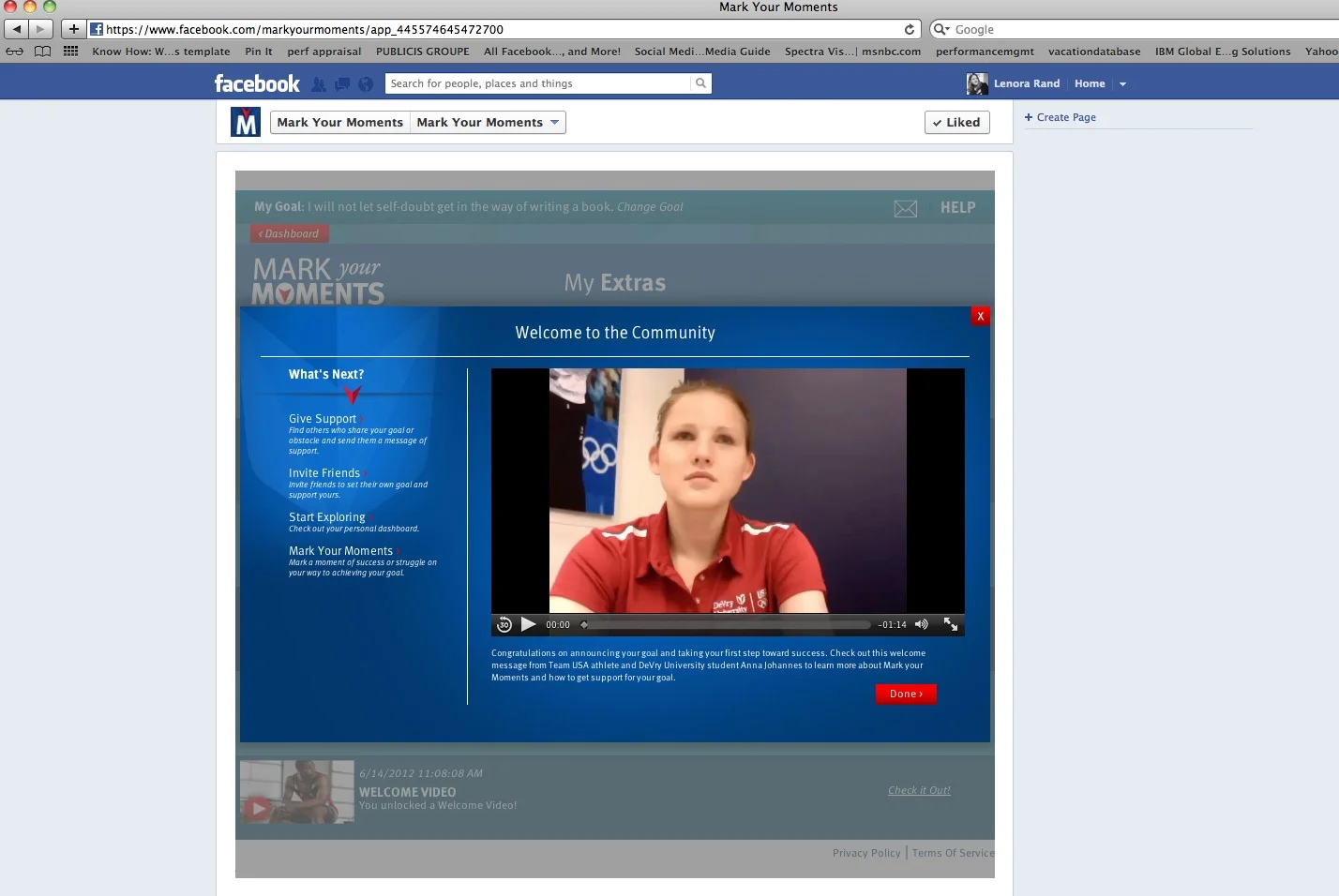
Task: Go to Facebook Home
Action: tap(1090, 83)
